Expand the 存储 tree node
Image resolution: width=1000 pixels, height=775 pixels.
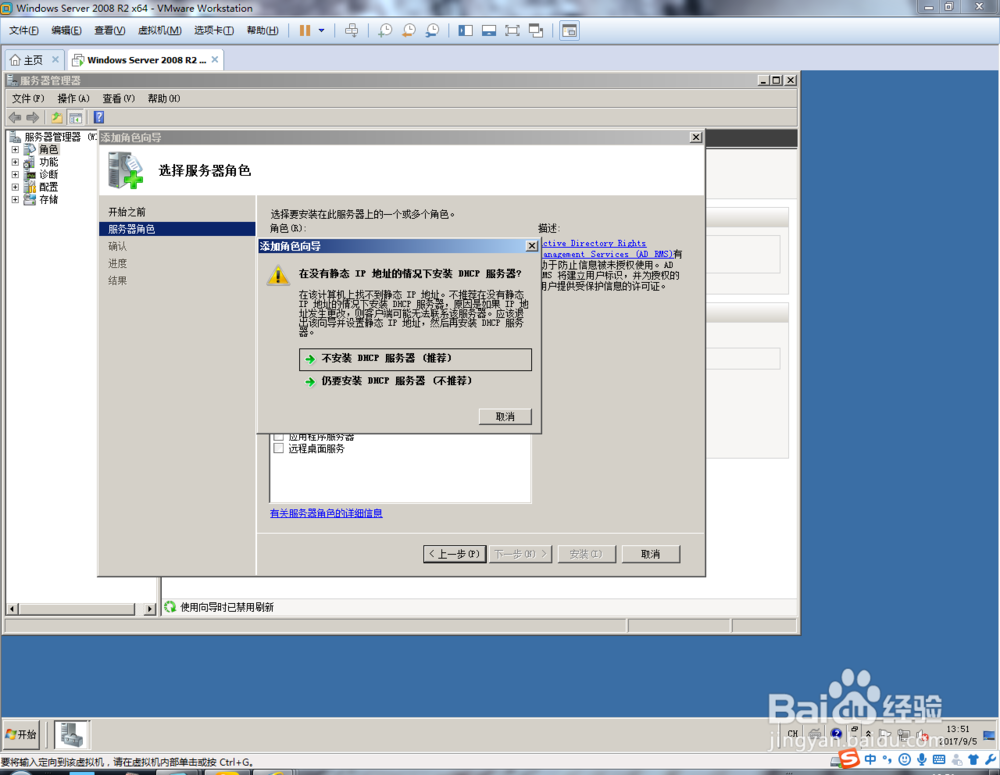(15, 199)
